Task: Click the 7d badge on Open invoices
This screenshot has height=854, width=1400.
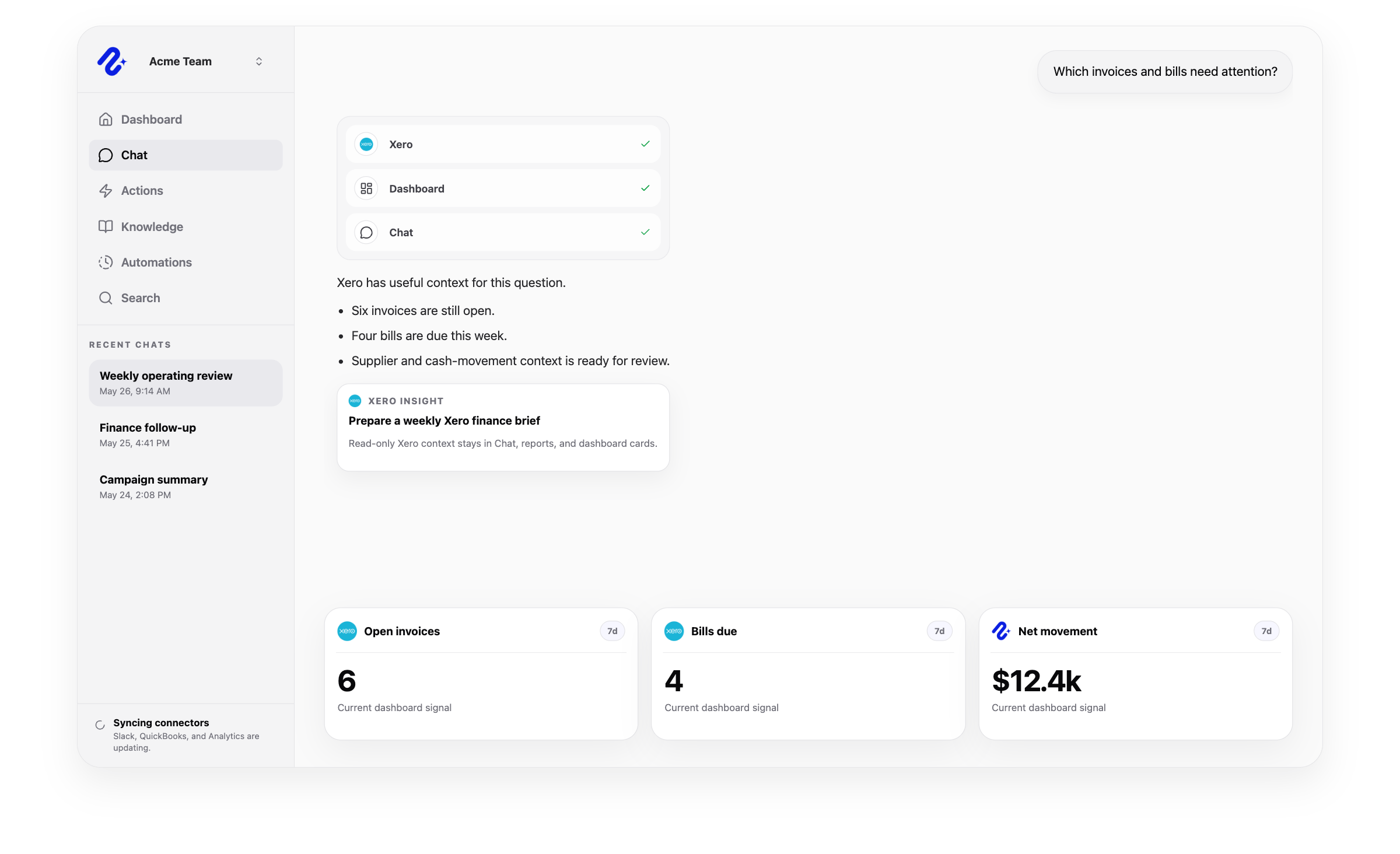Action: [612, 631]
